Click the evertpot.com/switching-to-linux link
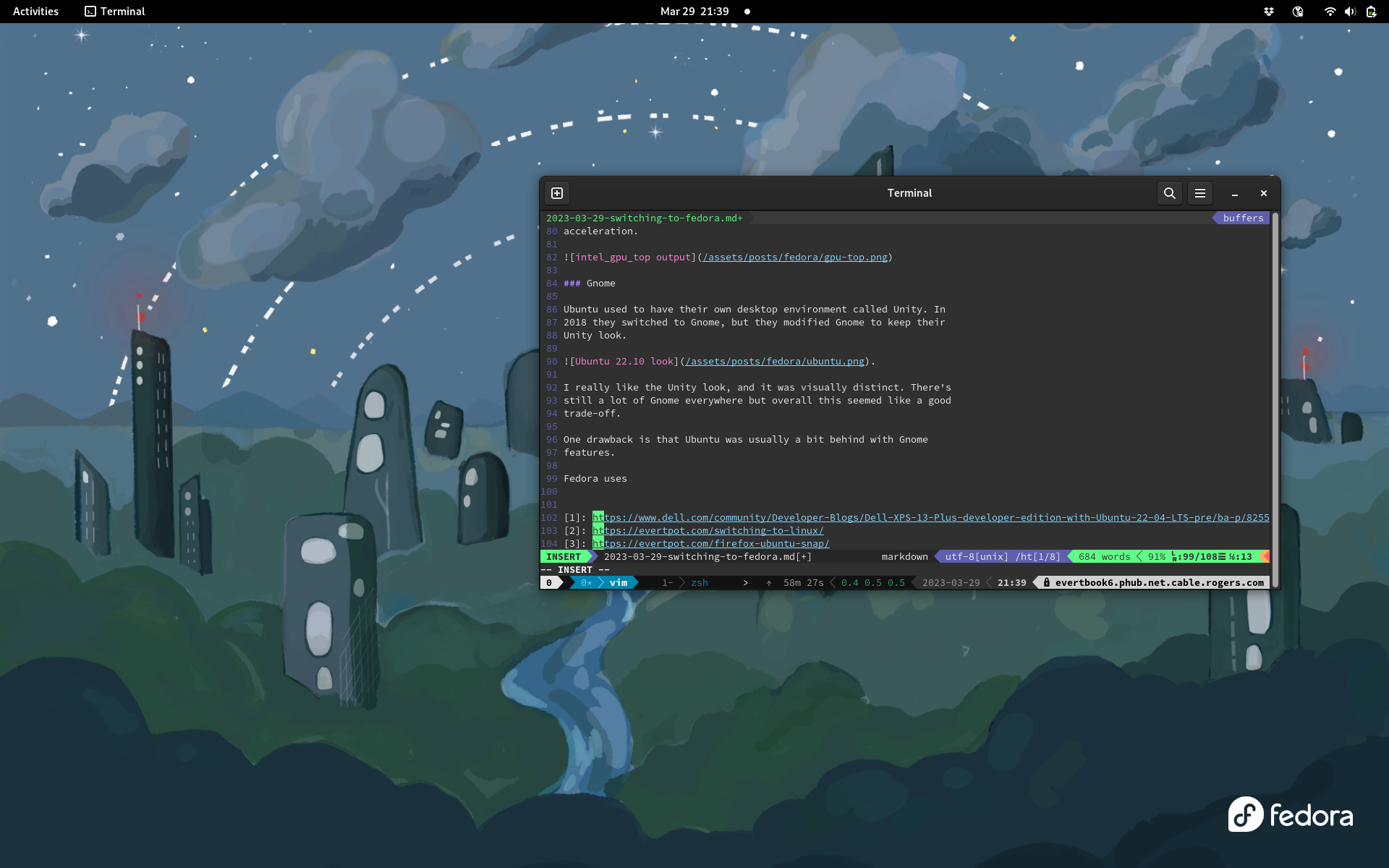This screenshot has width=1389, height=868. (x=708, y=530)
